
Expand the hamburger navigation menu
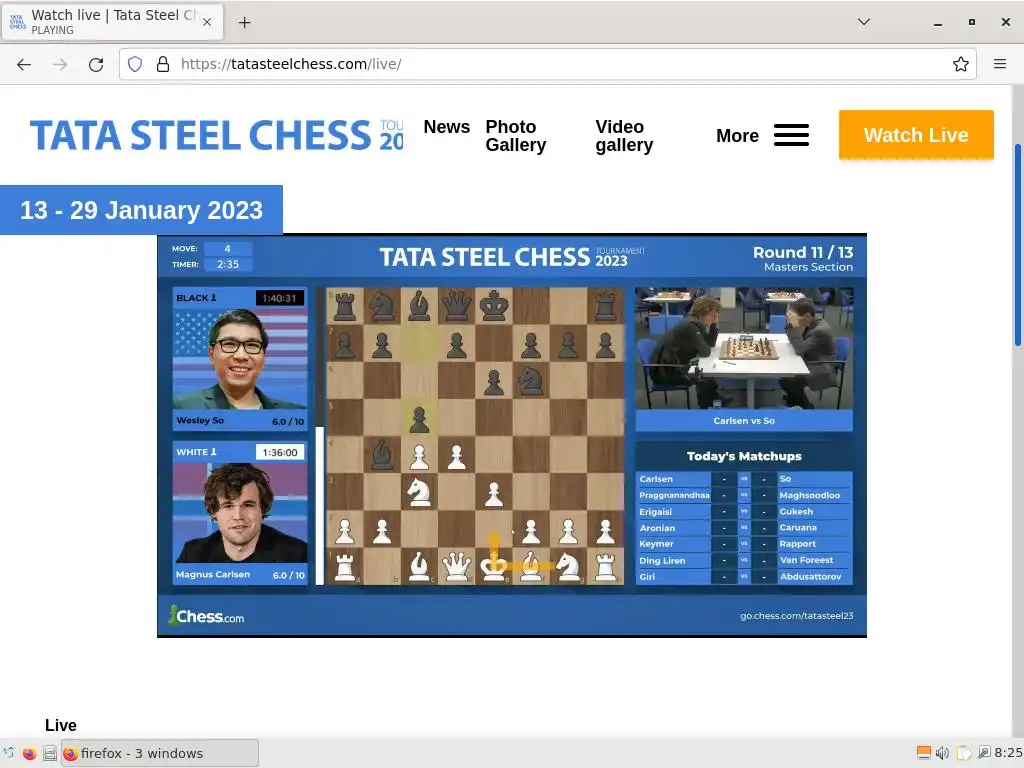pos(791,135)
